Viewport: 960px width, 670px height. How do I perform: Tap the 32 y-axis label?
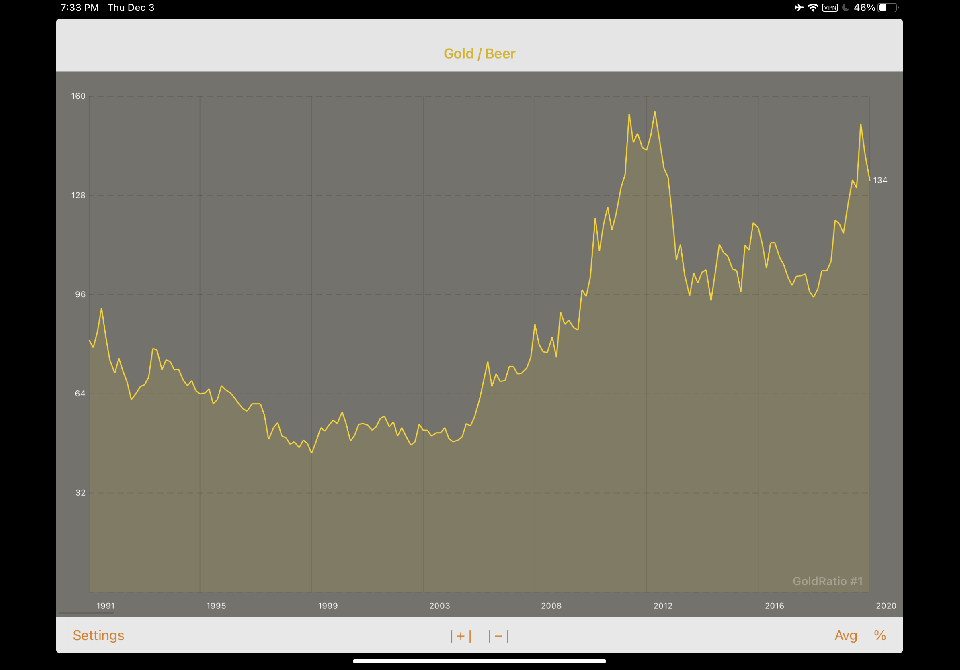tap(80, 492)
